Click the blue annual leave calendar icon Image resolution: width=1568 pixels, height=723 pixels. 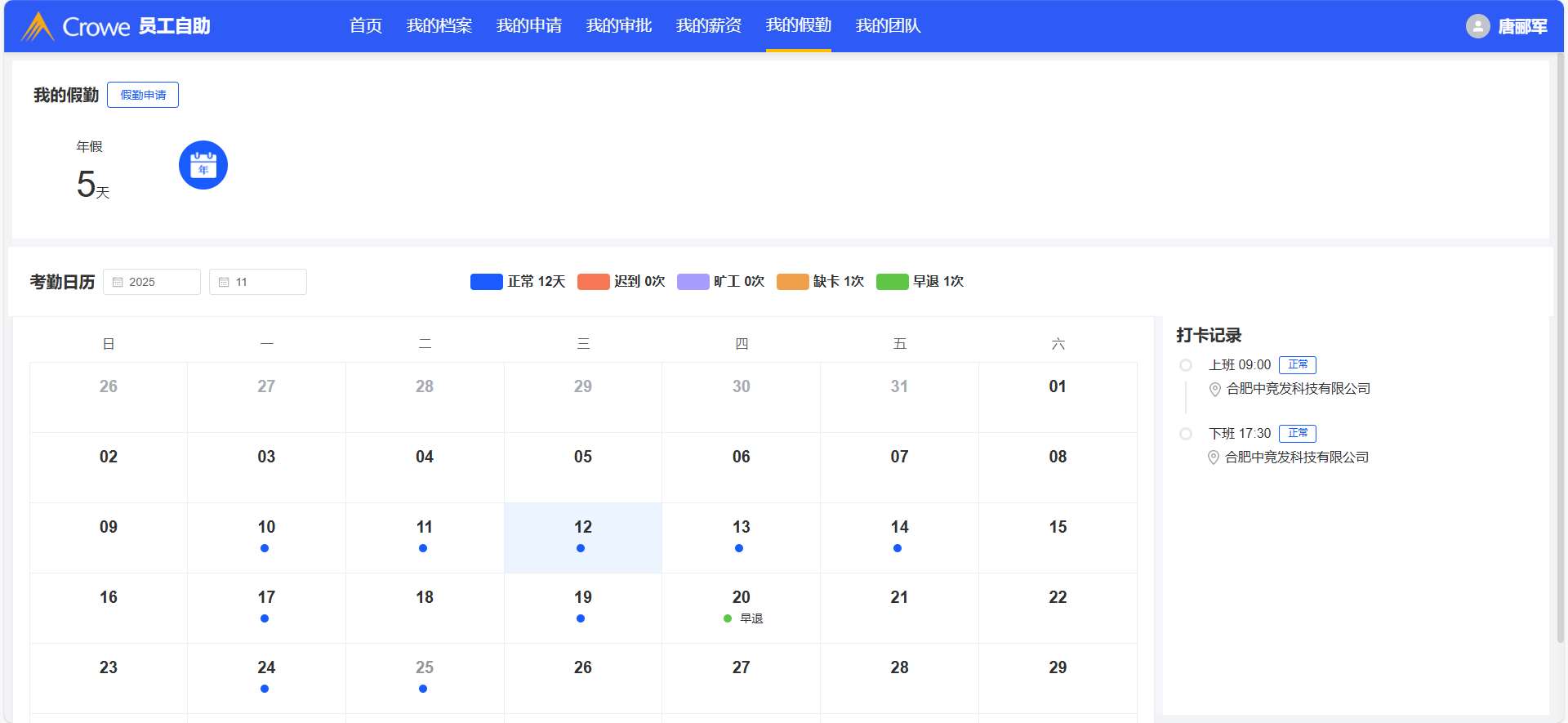click(x=203, y=165)
